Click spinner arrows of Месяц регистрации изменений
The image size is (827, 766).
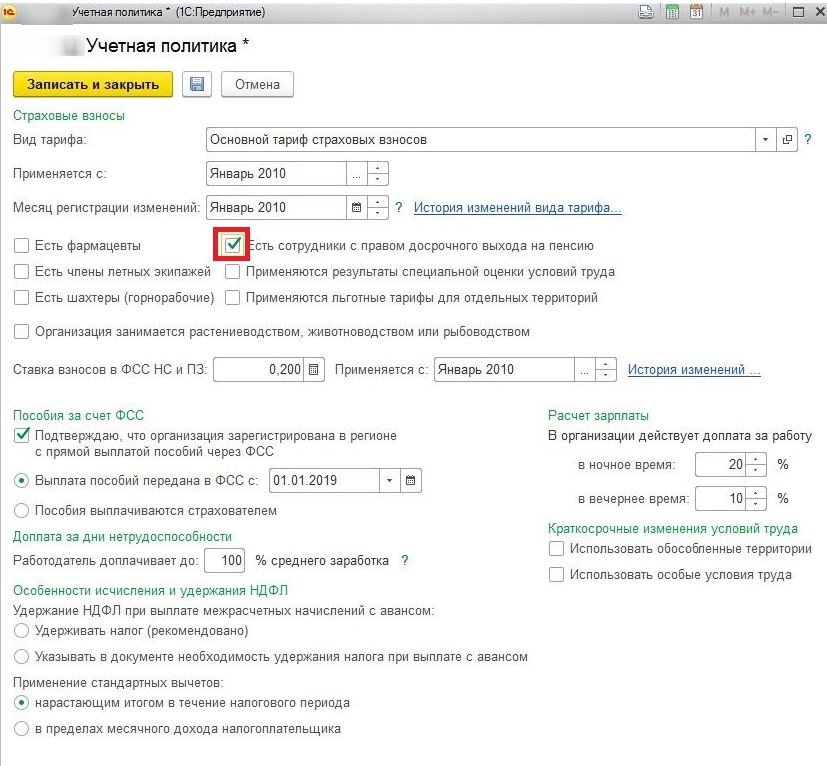coord(378,207)
